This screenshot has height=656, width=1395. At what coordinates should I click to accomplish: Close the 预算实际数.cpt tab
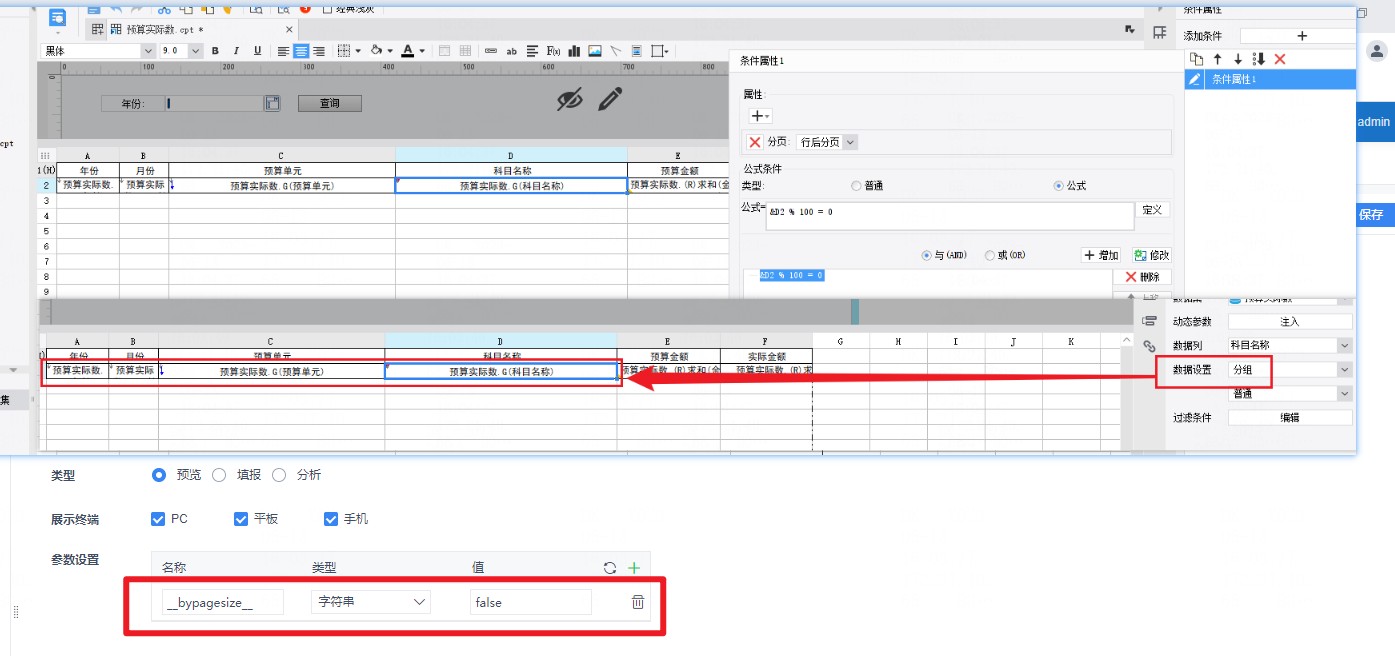(289, 31)
